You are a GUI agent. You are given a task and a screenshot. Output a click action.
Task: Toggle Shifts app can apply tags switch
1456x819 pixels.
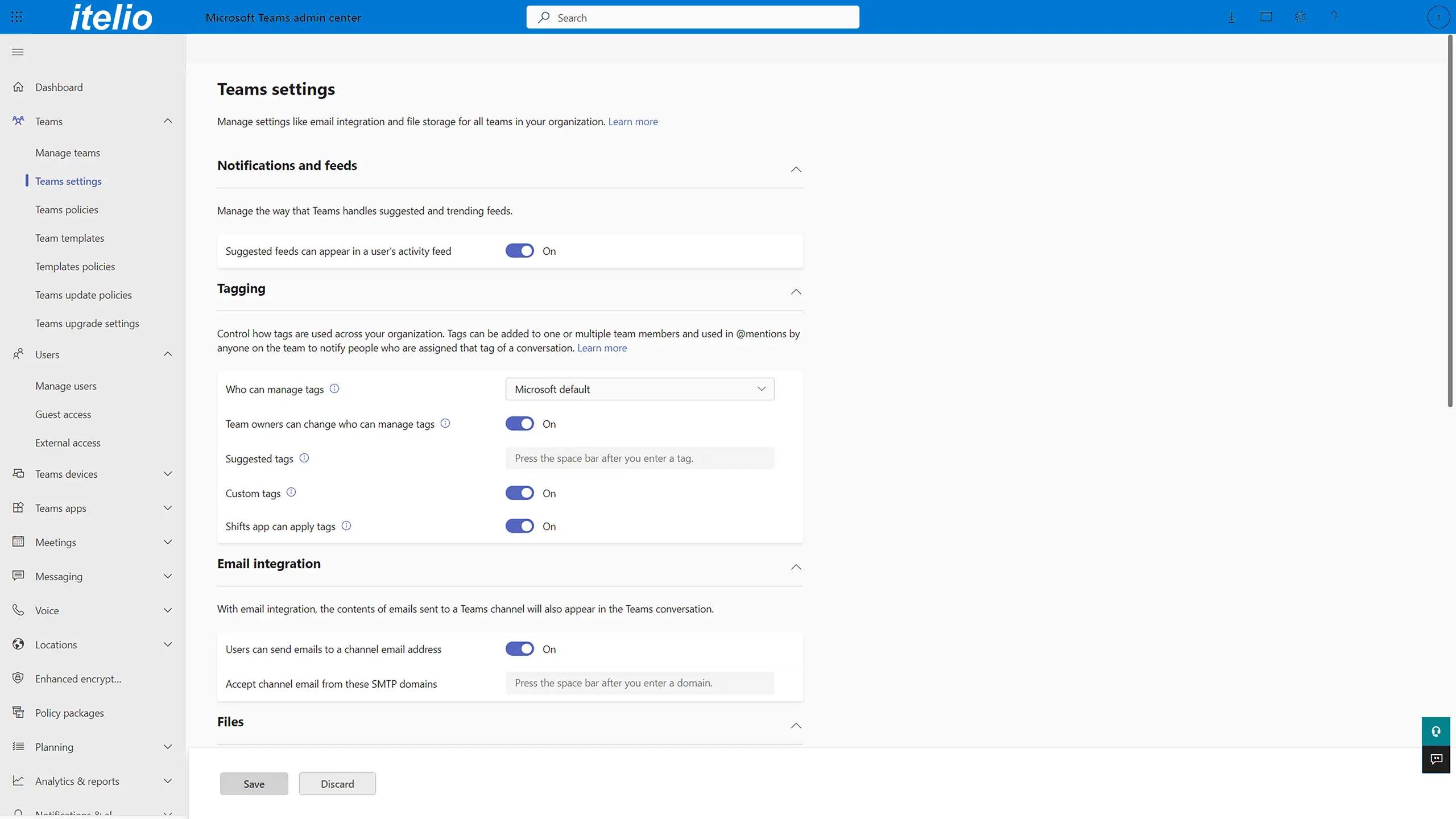coord(520,526)
